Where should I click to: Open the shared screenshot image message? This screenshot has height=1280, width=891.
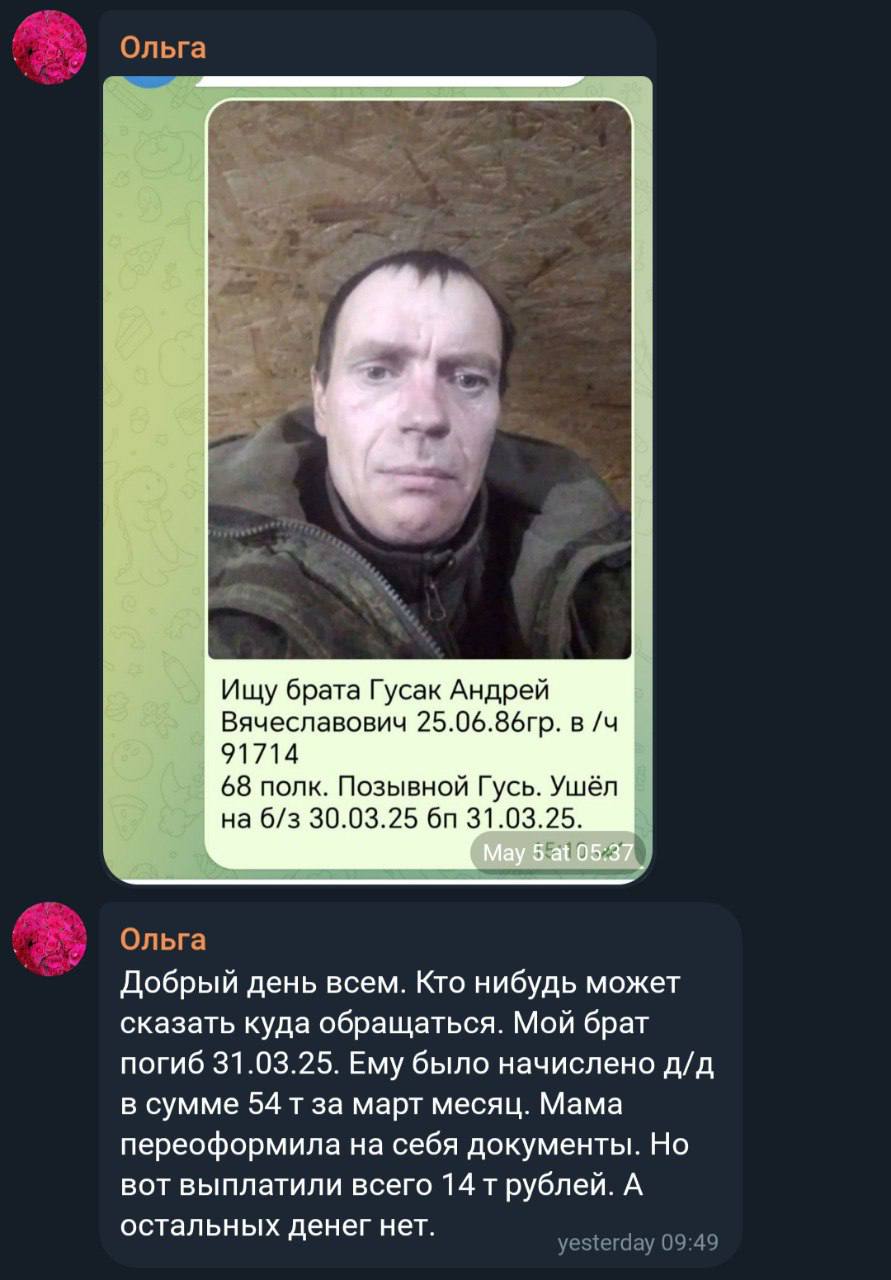tap(378, 480)
